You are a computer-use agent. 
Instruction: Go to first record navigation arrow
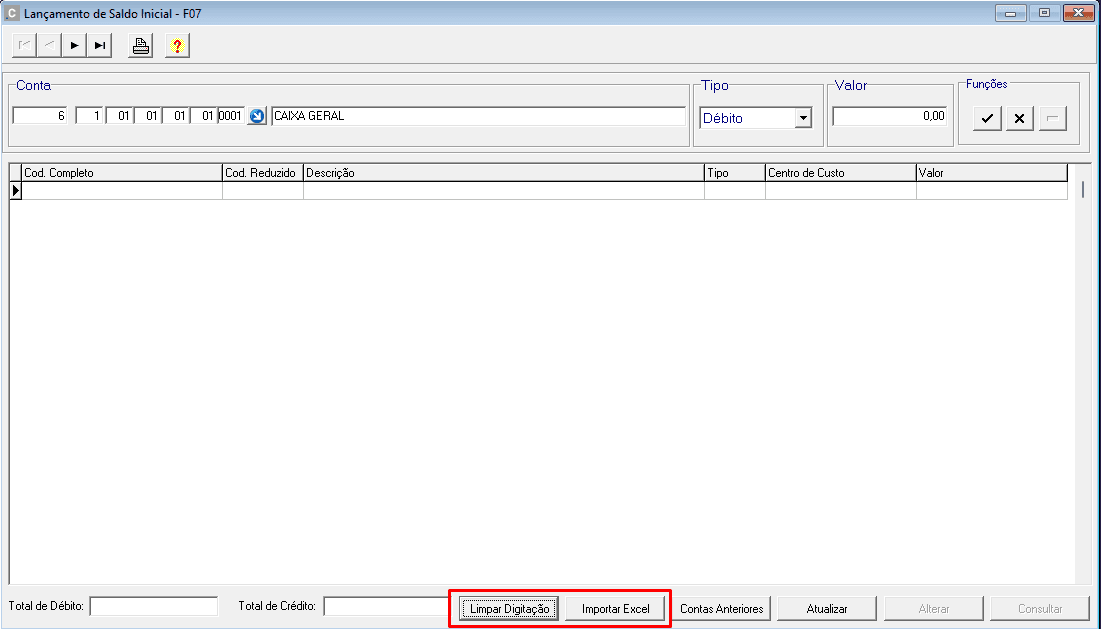[x=25, y=46]
